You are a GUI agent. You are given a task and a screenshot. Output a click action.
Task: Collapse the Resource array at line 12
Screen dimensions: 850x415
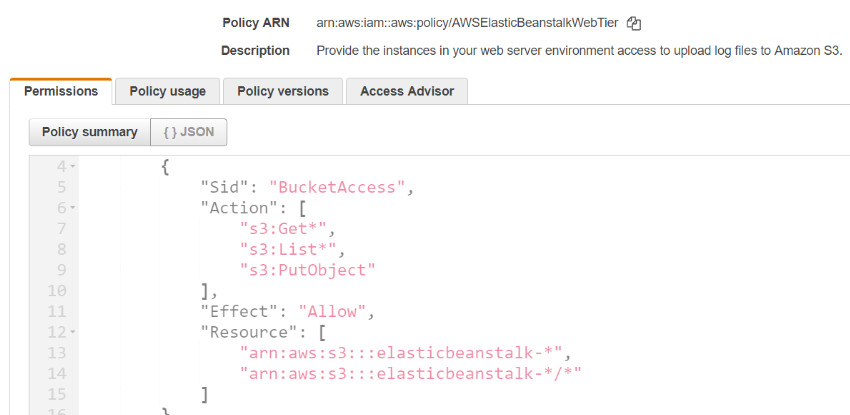pos(73,332)
